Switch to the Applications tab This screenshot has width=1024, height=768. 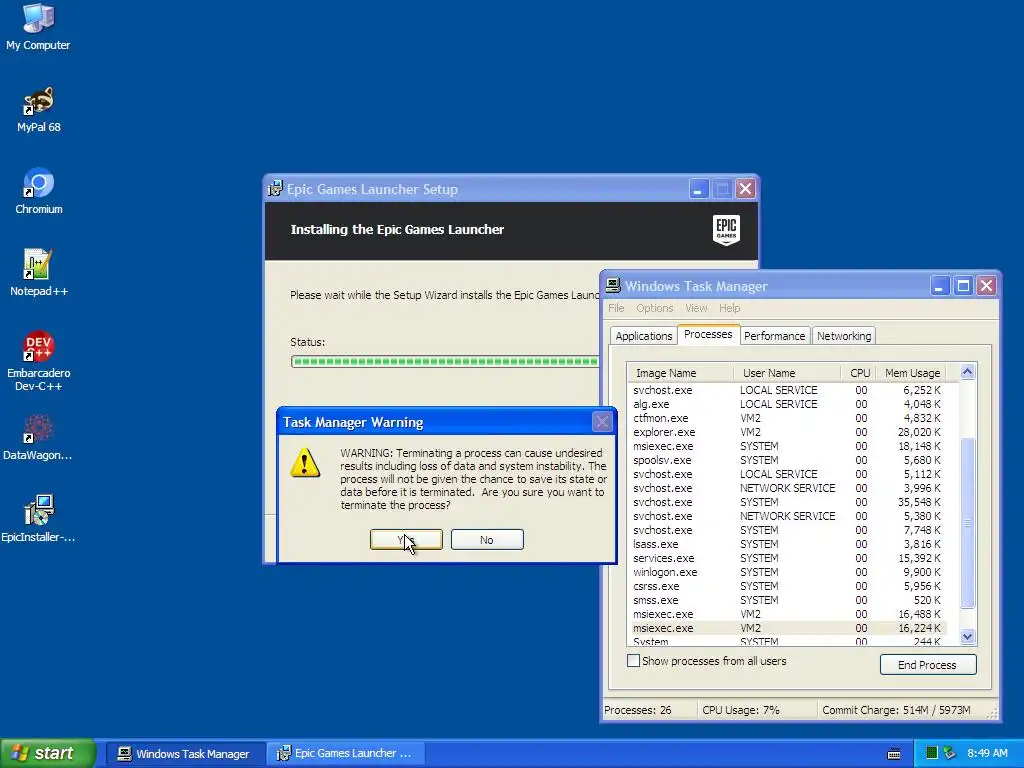click(643, 336)
